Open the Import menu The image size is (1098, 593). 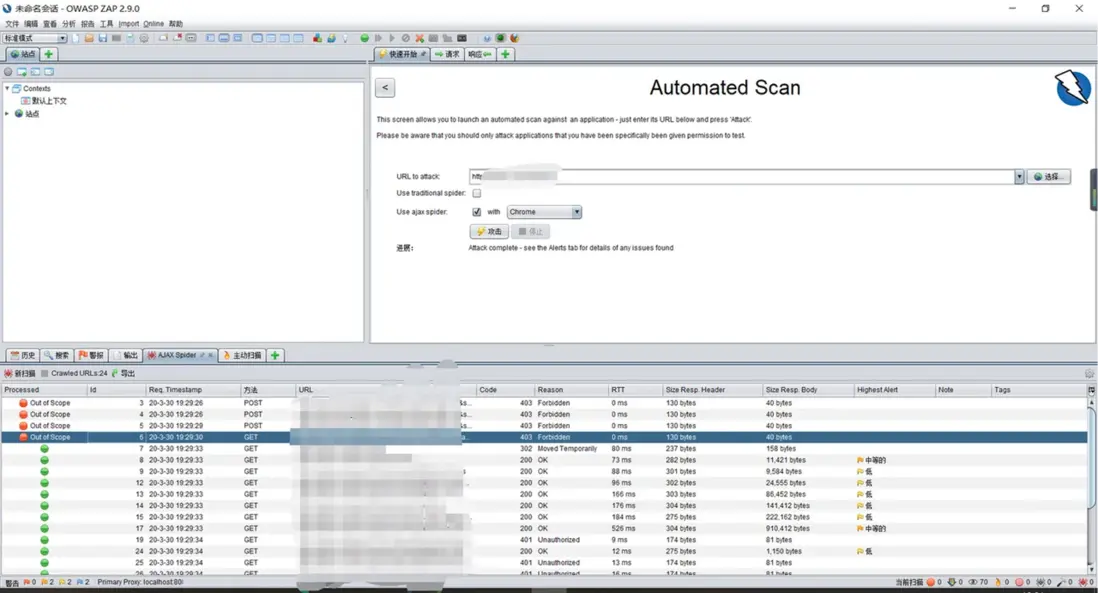(129, 24)
